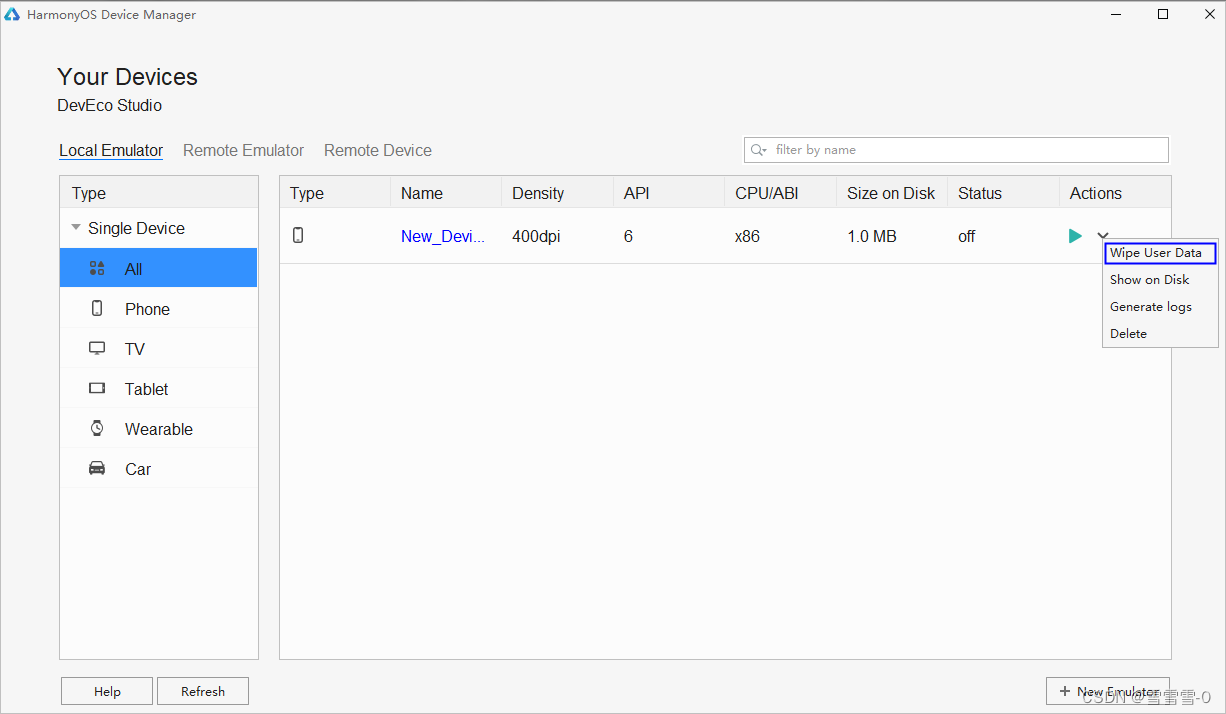
Task: Click the Type header of the category sidebar
Action: [159, 193]
